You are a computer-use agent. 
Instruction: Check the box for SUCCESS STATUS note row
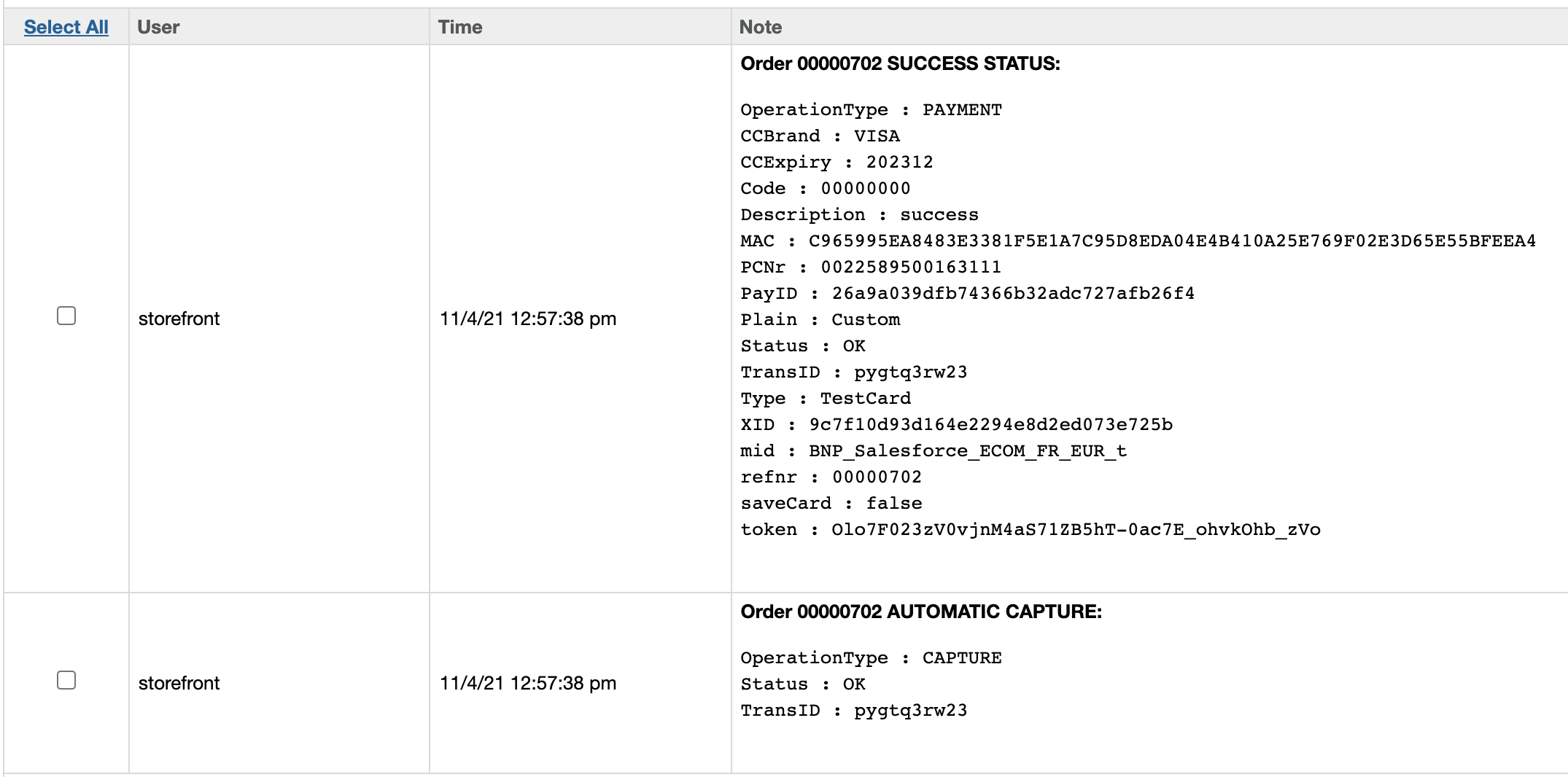tap(66, 316)
